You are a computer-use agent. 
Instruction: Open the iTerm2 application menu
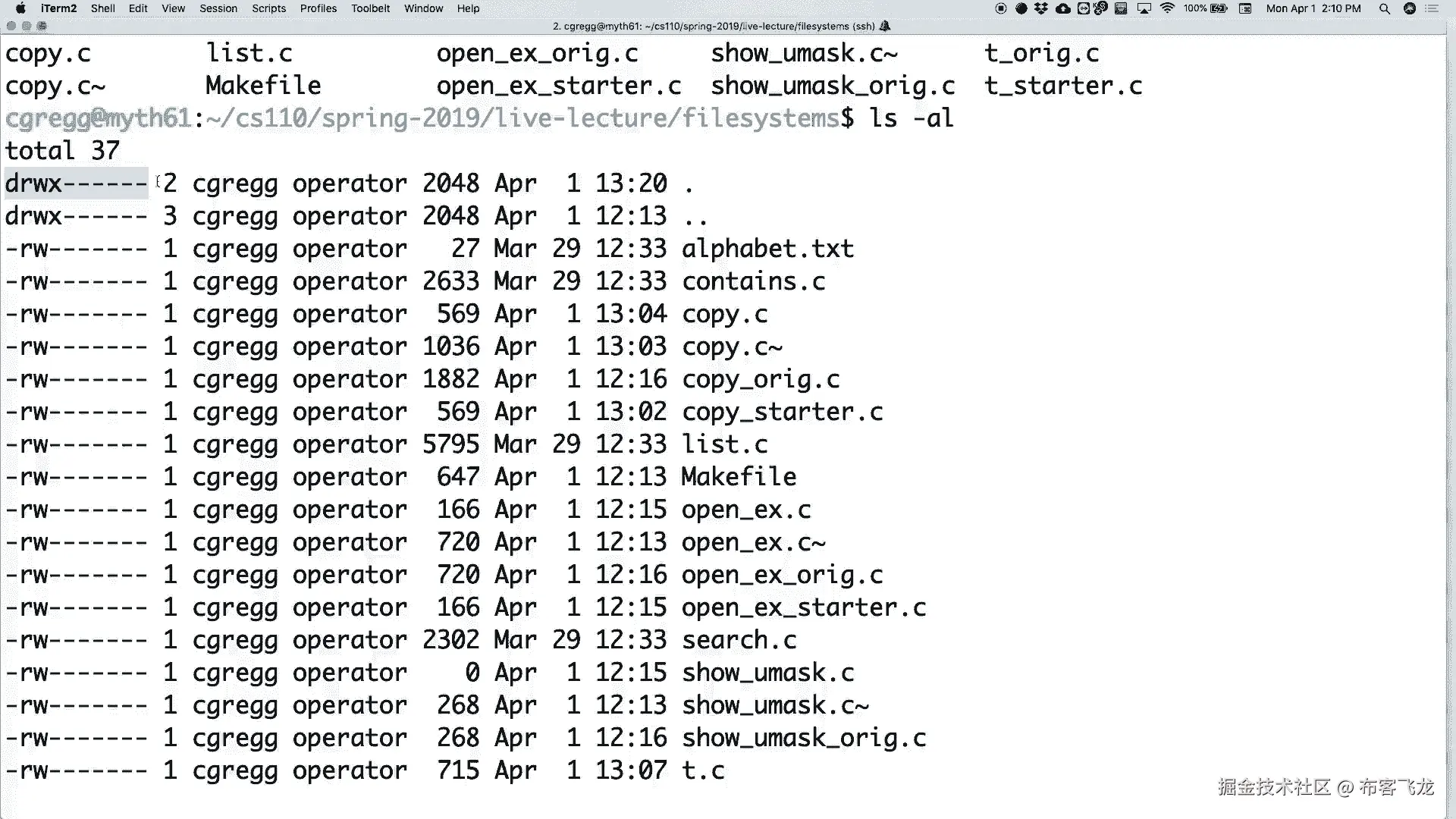(x=58, y=8)
